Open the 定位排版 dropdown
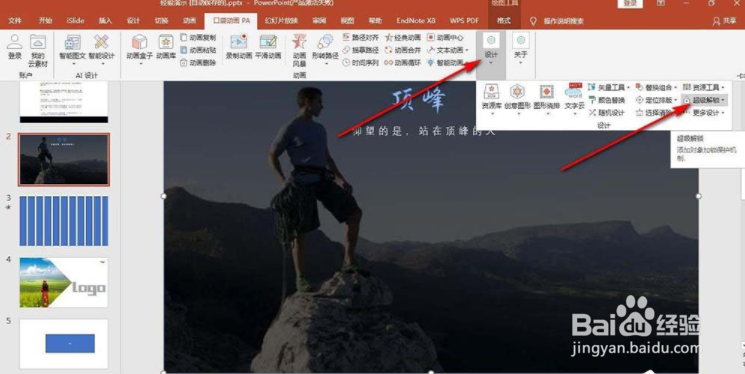 pos(656,100)
